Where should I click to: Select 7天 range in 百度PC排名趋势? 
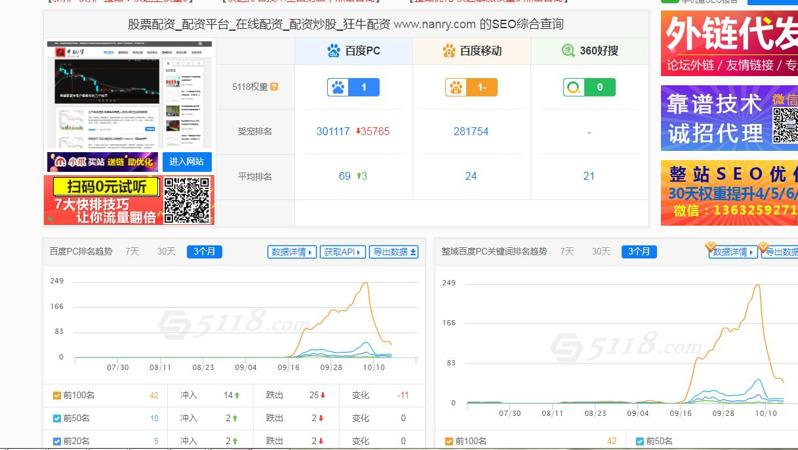[132, 251]
